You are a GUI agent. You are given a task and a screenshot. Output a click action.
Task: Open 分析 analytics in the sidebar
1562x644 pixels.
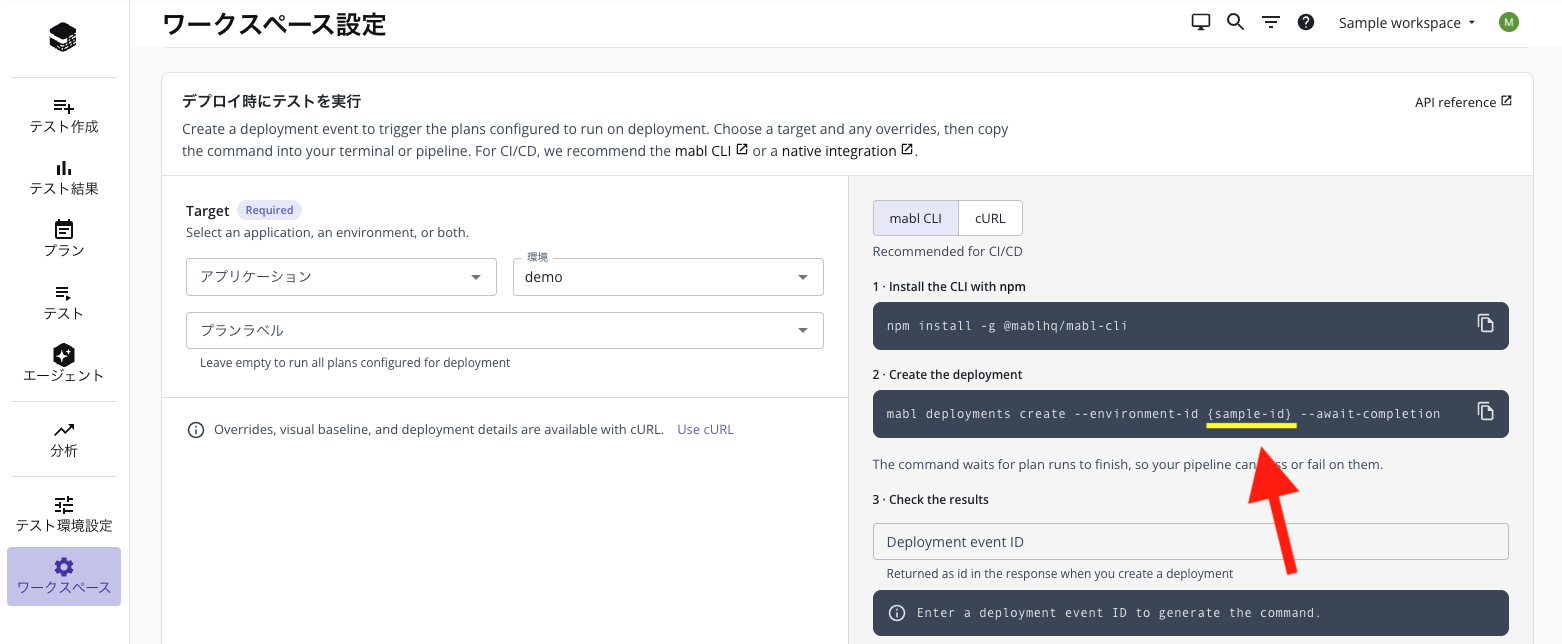(64, 439)
